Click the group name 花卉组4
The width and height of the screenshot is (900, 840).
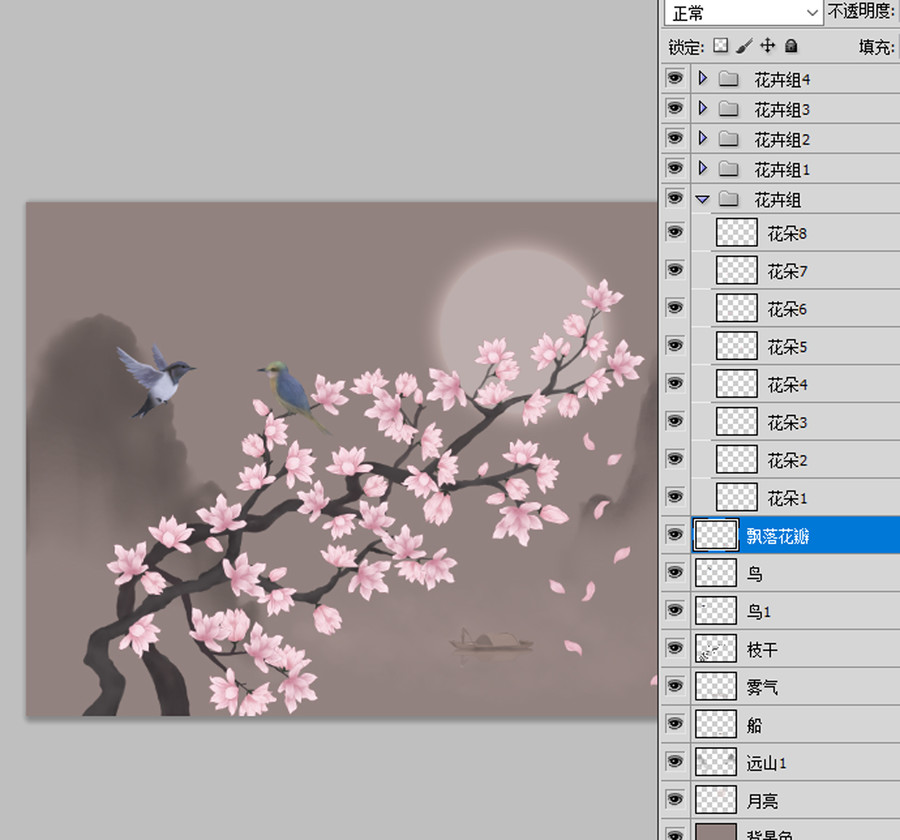782,80
